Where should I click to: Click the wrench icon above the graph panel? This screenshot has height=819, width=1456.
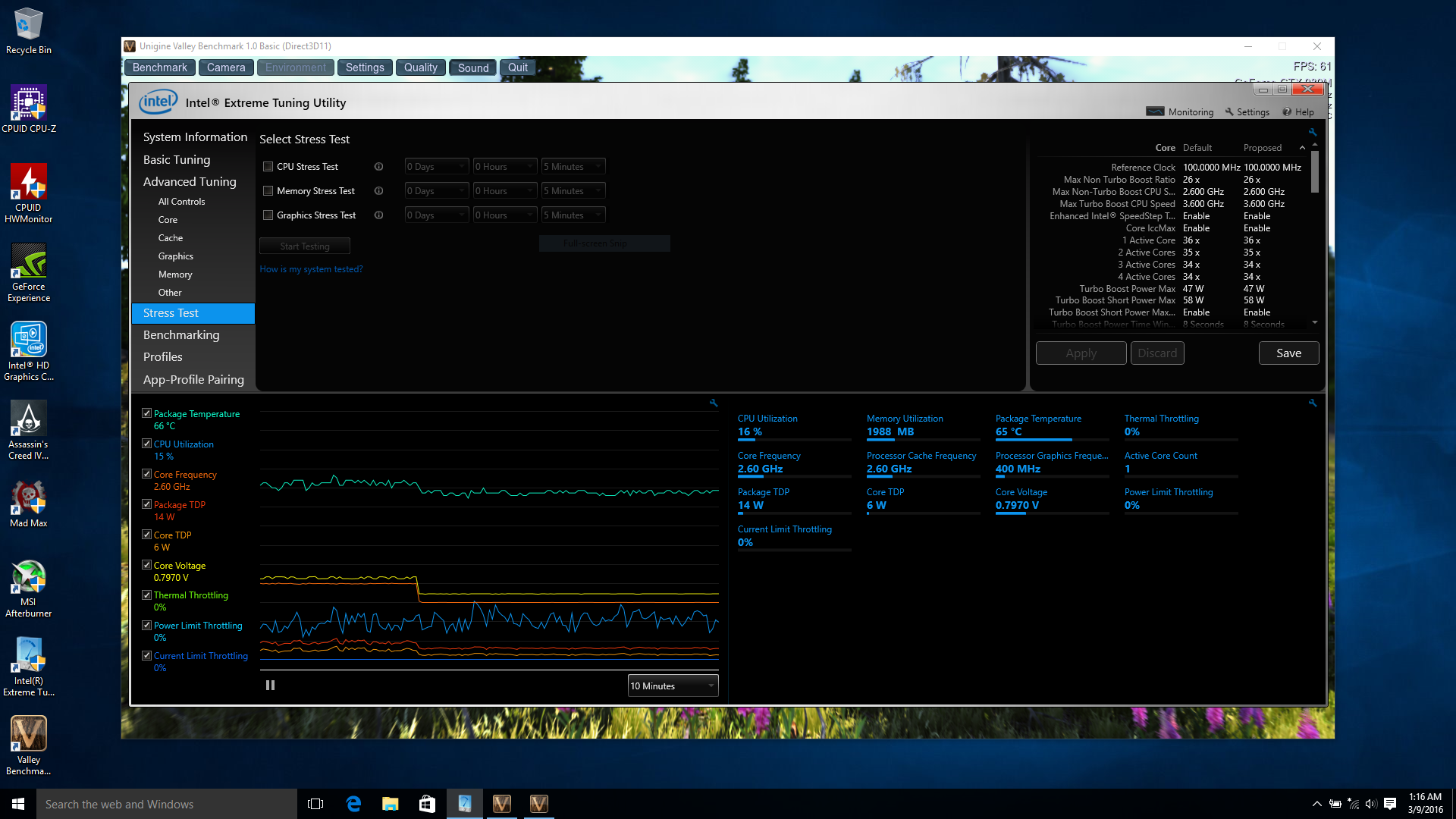click(714, 403)
